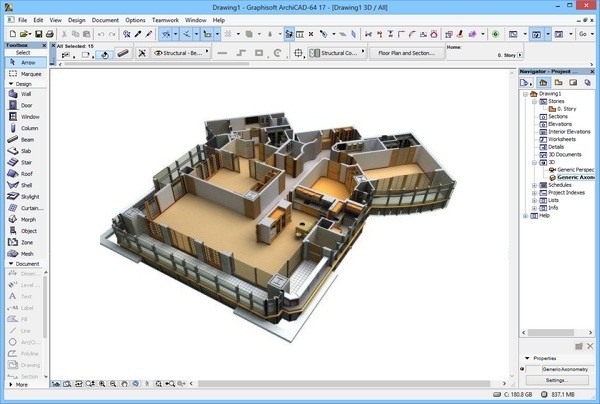
Task: Click the Save icon in toolbar
Action: coord(39,34)
